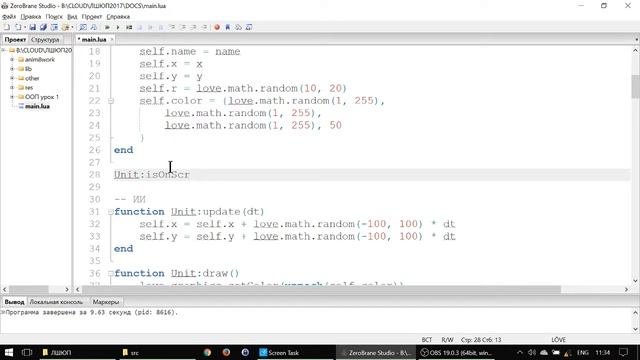Image resolution: width=640 pixels, height=360 pixels.
Task: Click the Стр: 28 Стб: 13 status field
Action: coord(481,340)
